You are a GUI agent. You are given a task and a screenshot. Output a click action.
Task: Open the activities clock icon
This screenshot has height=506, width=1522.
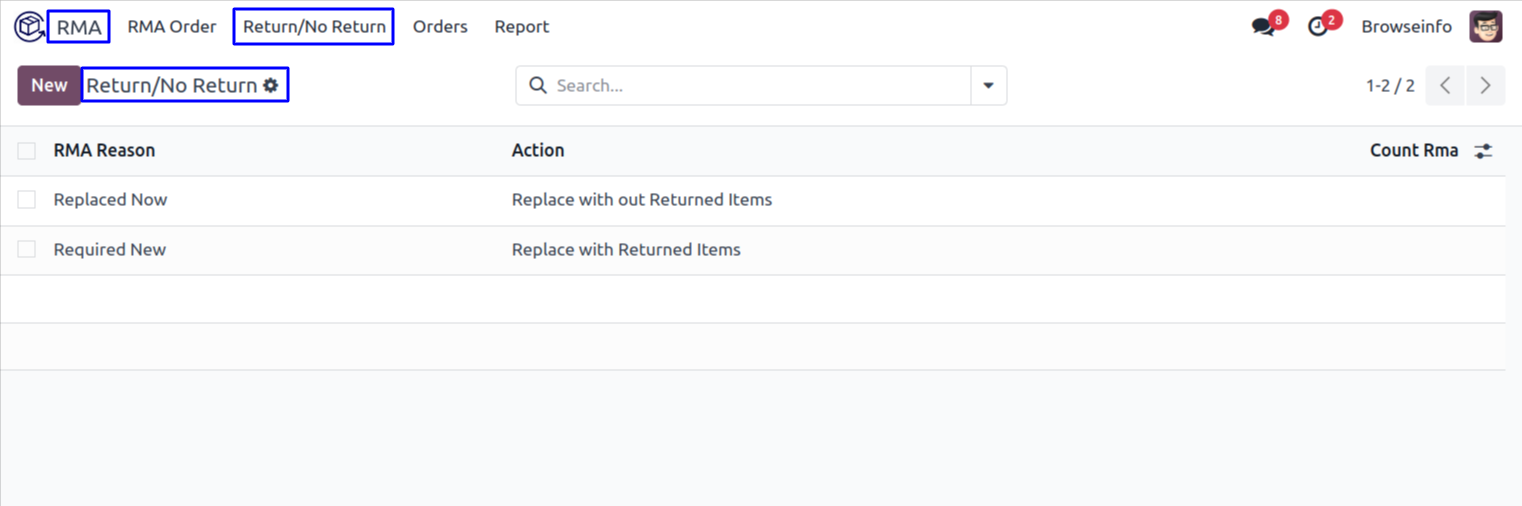(1318, 27)
